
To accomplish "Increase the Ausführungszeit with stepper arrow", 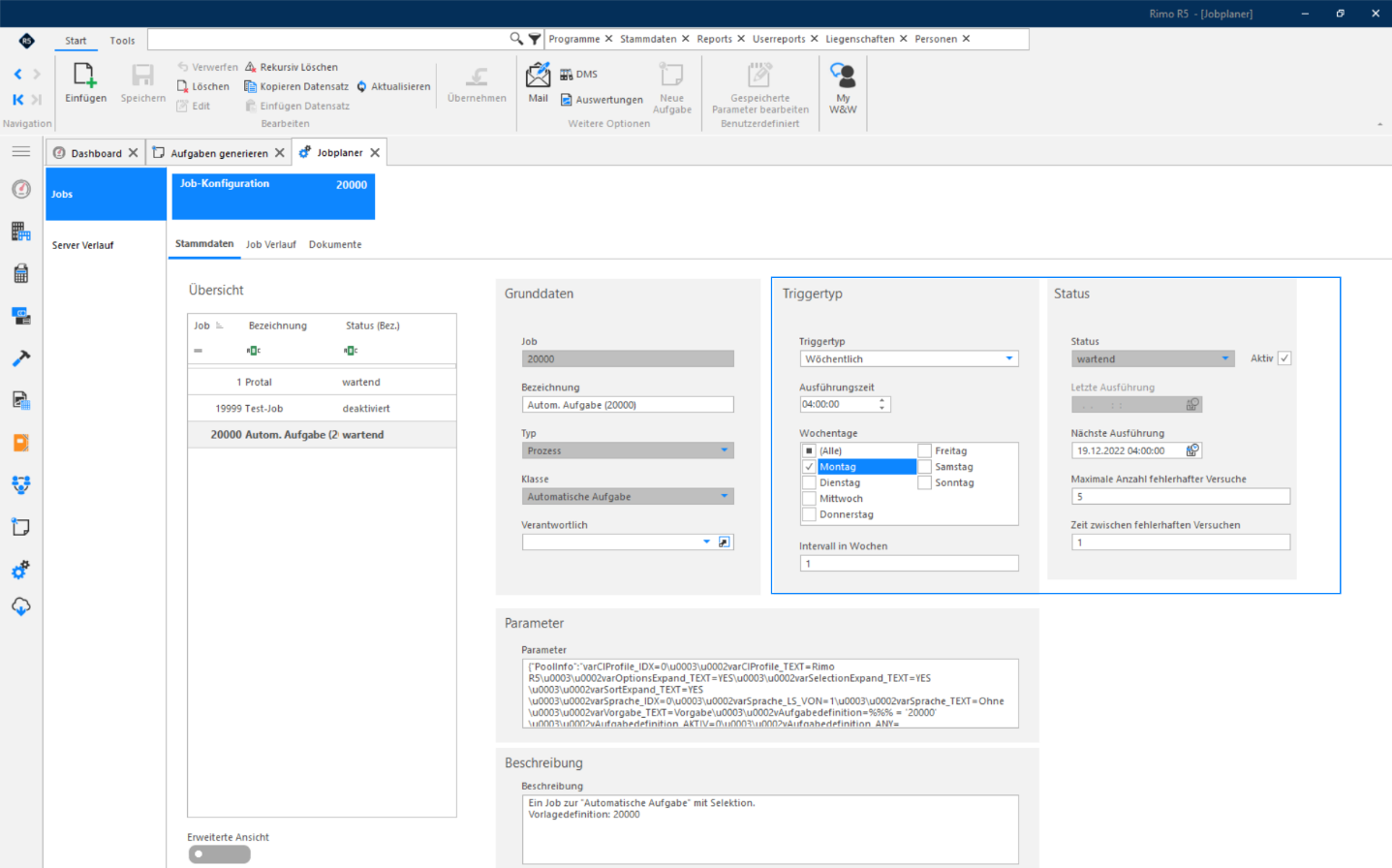I will tap(882, 400).
